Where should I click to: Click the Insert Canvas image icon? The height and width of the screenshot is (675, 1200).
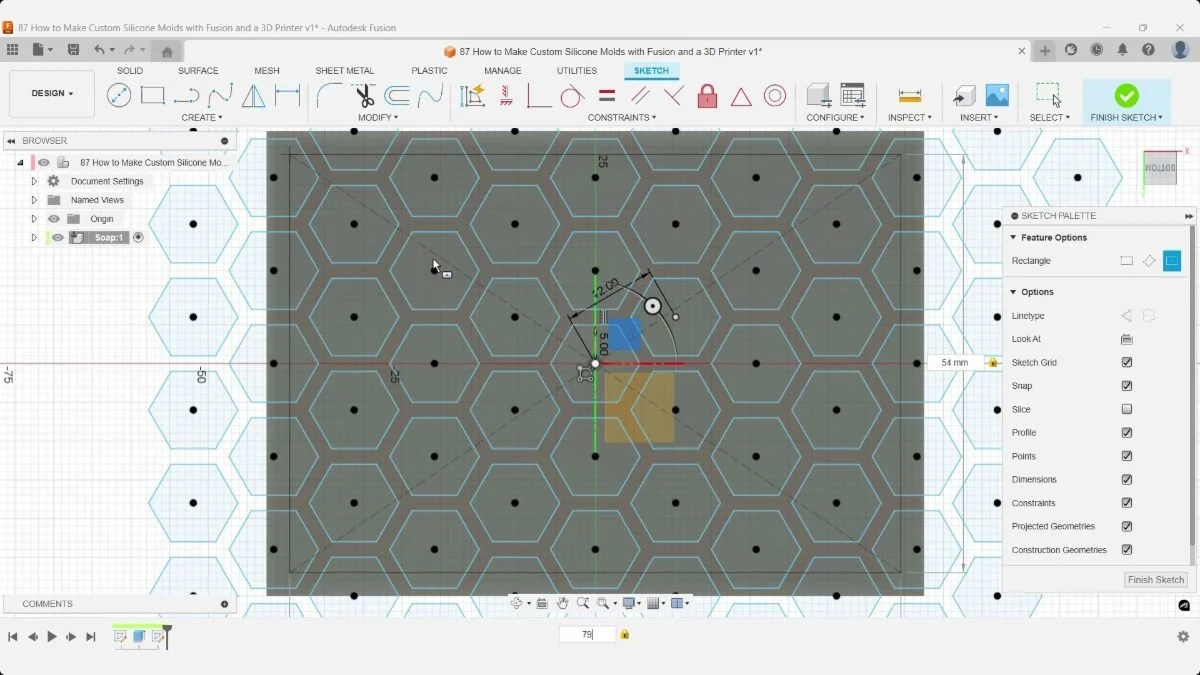pos(997,95)
